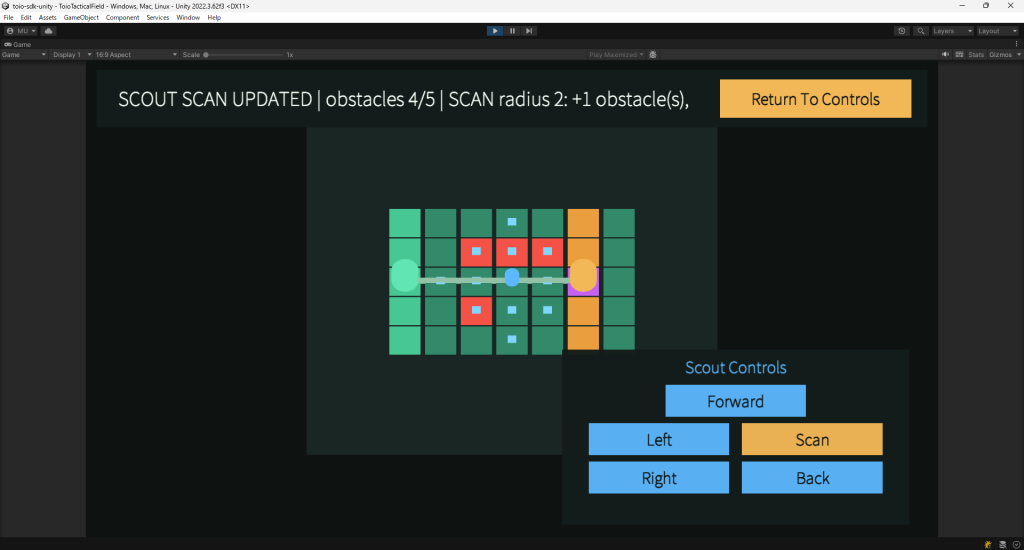
Task: Toggle Mute Audio speaker icon
Action: 945,55
